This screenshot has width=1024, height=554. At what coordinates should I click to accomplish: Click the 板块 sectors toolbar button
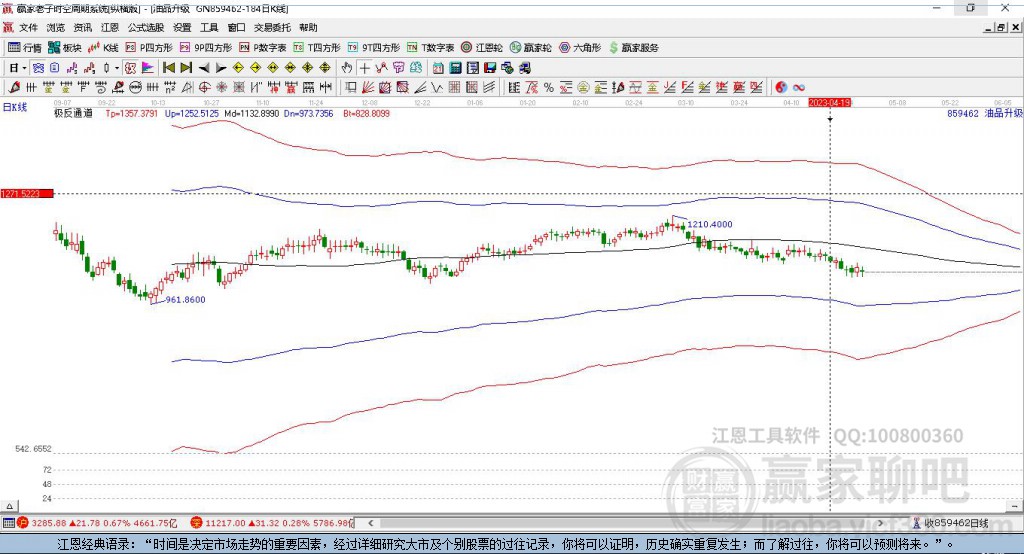pos(65,48)
